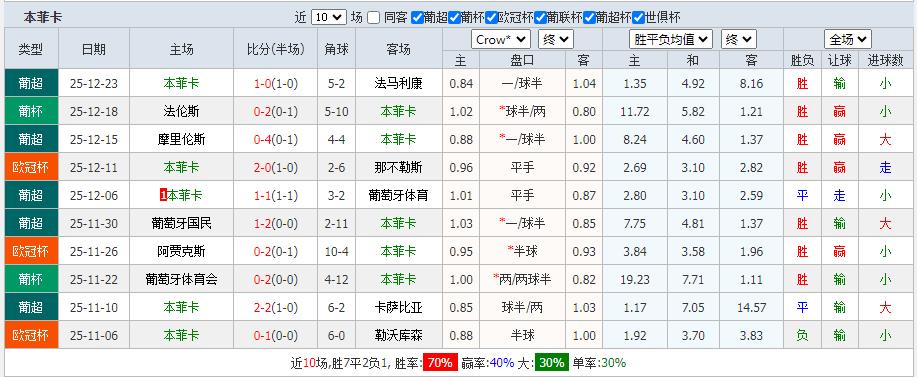Image resolution: width=917 pixels, height=377 pixels.
Task: Click the score 2-2(1-0)
Action: pos(275,307)
